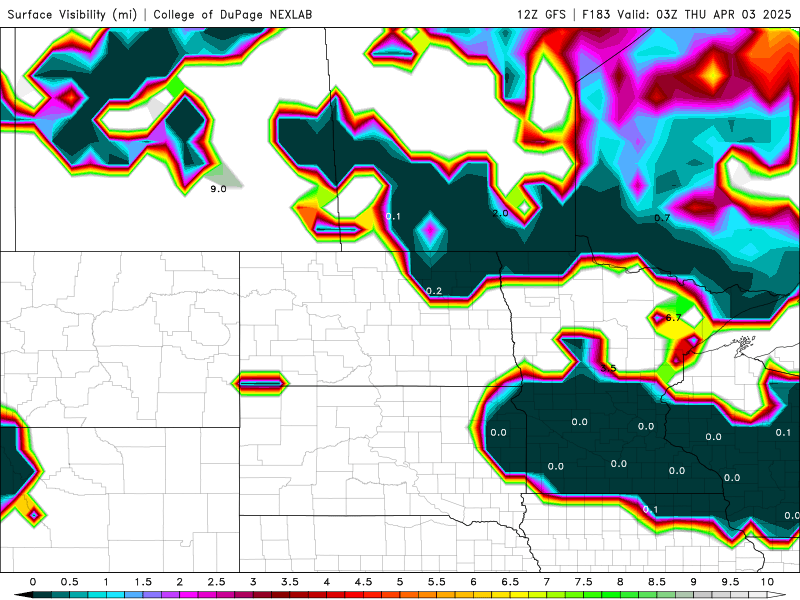Click the 'F183 Valid: 03Z THU APR 03 2025' text
Screen dimensions: 800x600
(687, 14)
